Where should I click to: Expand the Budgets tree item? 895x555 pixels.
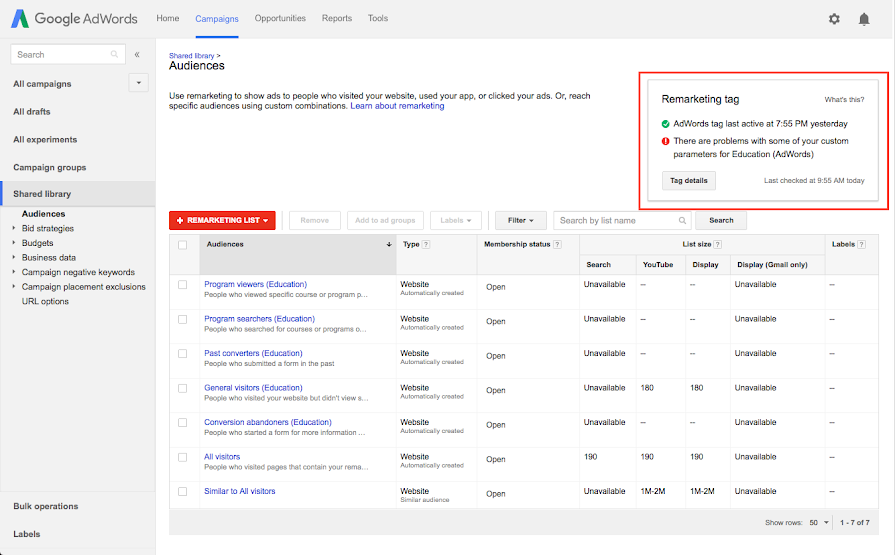14,243
